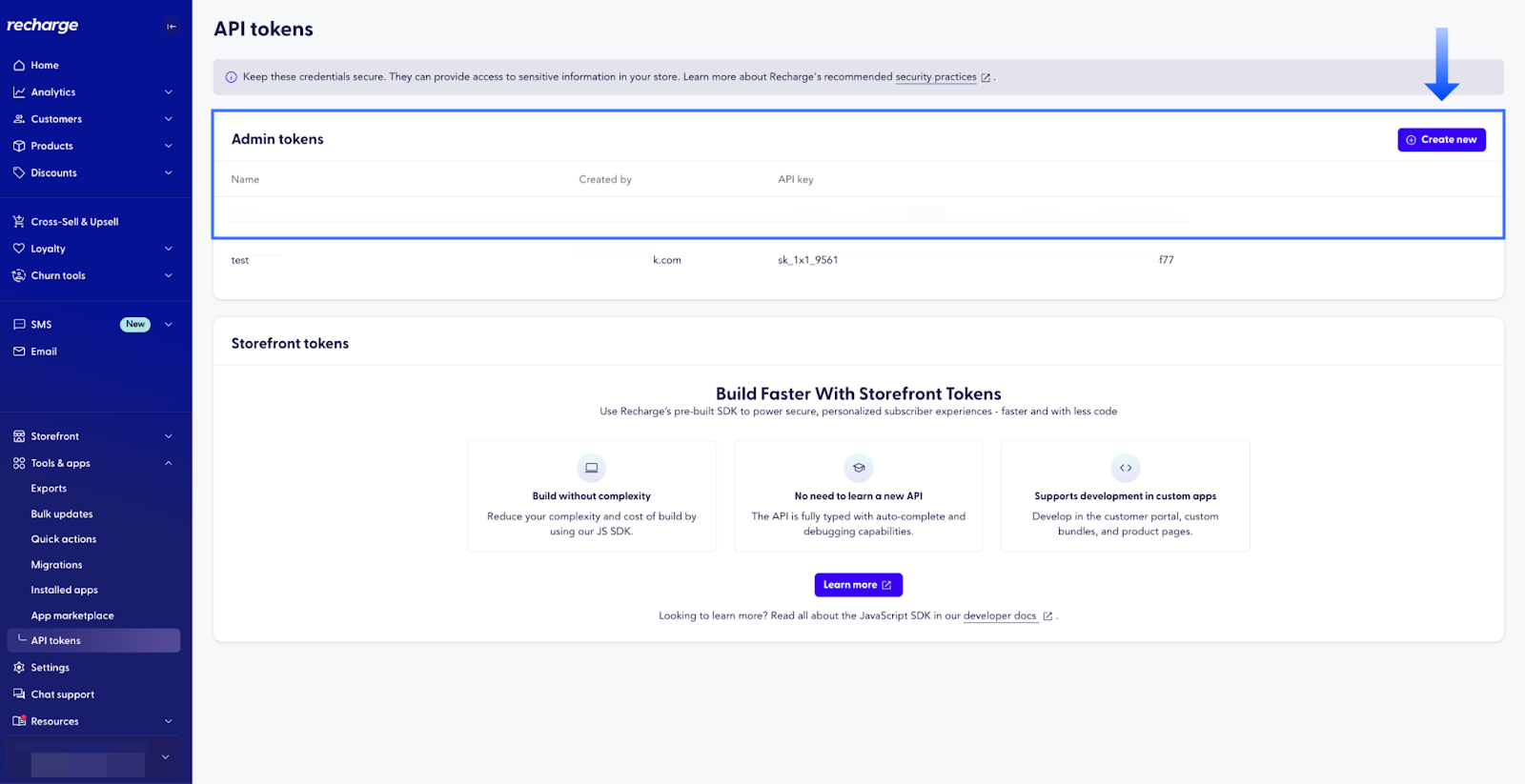The image size is (1525, 784).
Task: Click the Create new token button
Action: (x=1441, y=140)
